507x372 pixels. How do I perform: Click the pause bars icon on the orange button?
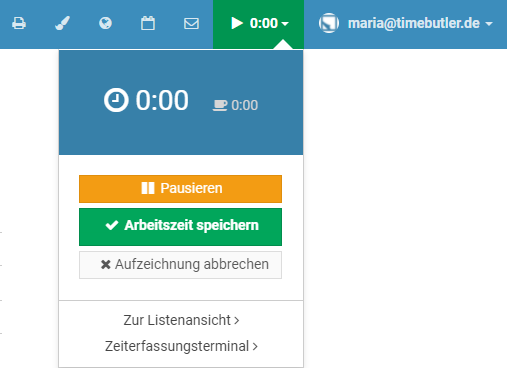coord(148,188)
